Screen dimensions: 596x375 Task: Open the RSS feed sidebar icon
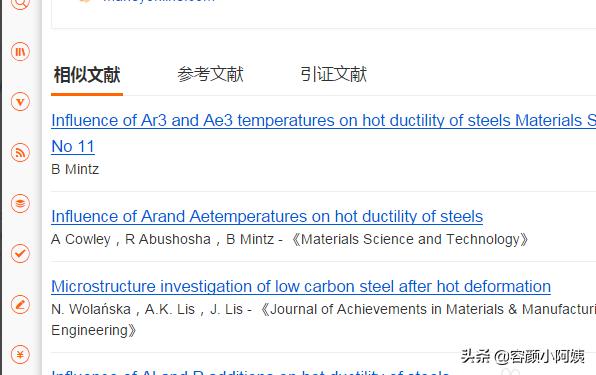pos(20,153)
